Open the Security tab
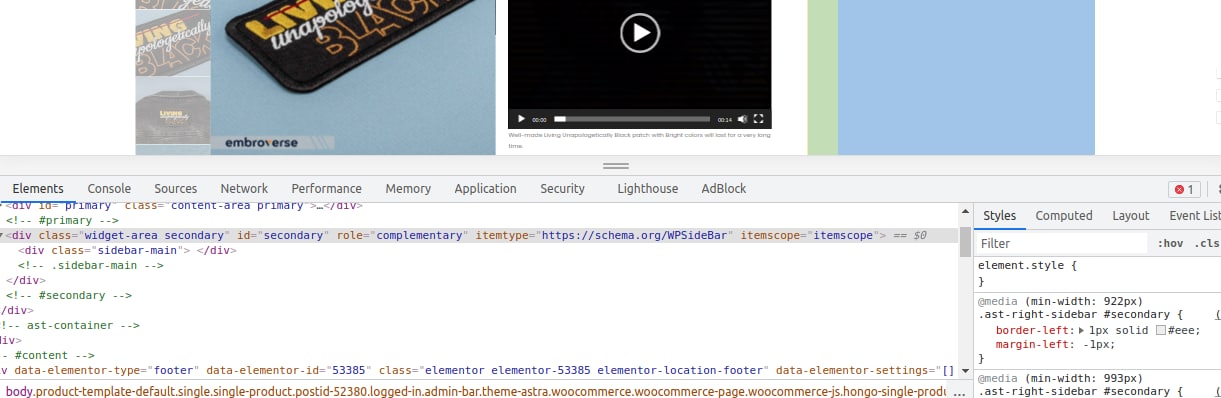Image resolution: width=1221 pixels, height=398 pixels. point(562,188)
